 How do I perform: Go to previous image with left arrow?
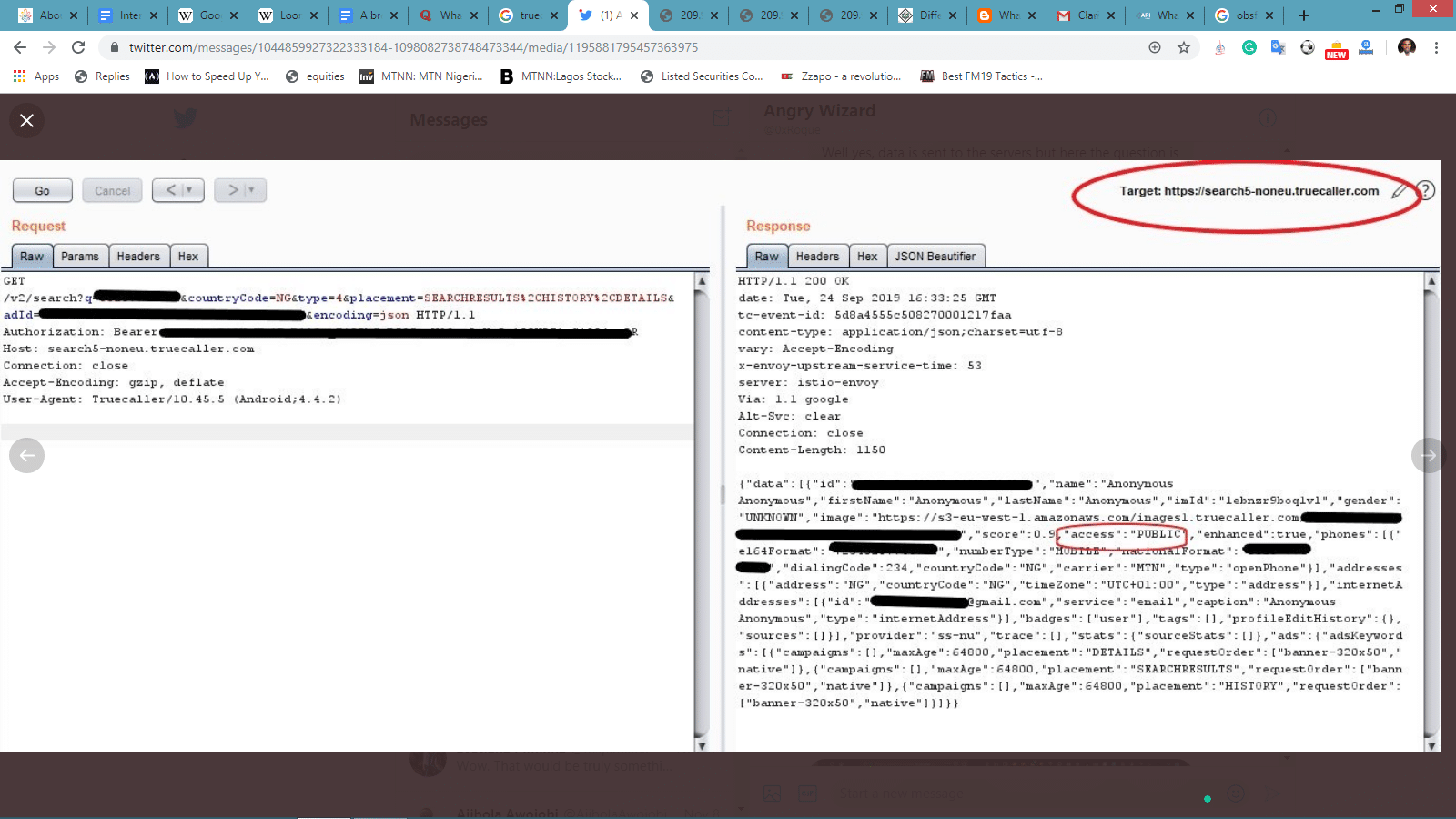[x=27, y=455]
